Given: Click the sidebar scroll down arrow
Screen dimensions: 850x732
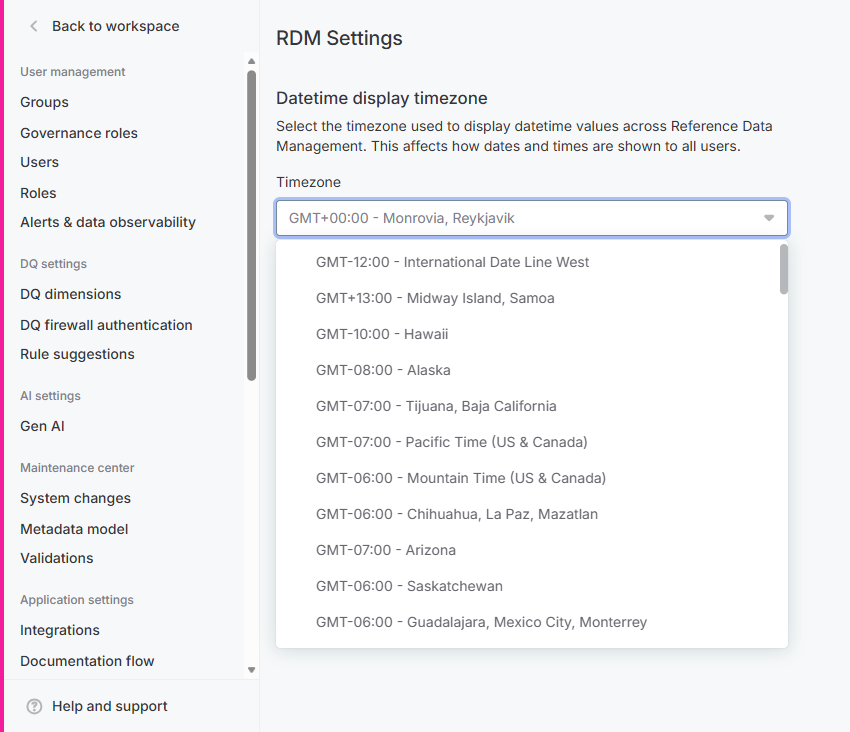Looking at the screenshot, I should pos(251,670).
